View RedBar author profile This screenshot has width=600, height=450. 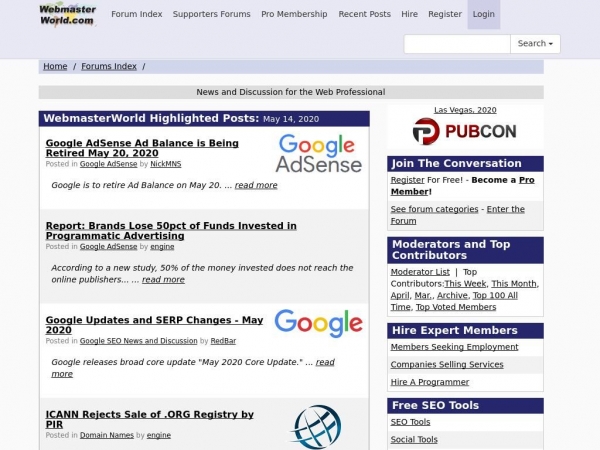223,341
